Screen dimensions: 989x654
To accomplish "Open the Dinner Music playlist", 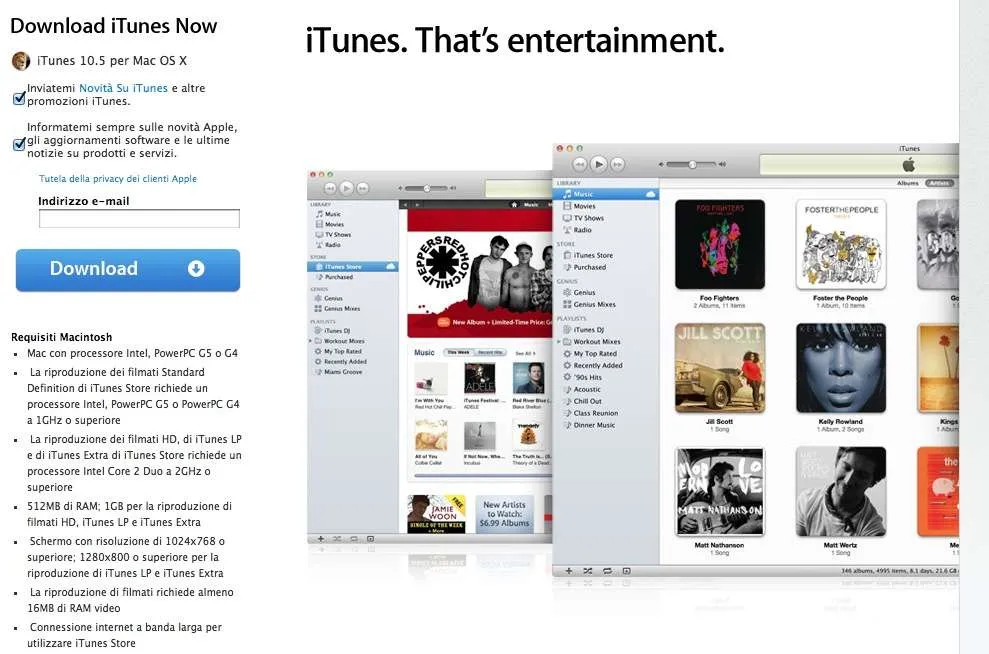I will (x=594, y=426).
